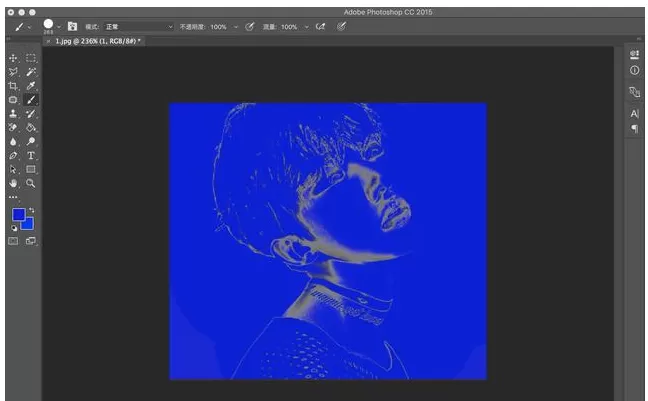
Task: Close the 1.jpg document tab
Action: pyautogui.click(x=48, y=41)
